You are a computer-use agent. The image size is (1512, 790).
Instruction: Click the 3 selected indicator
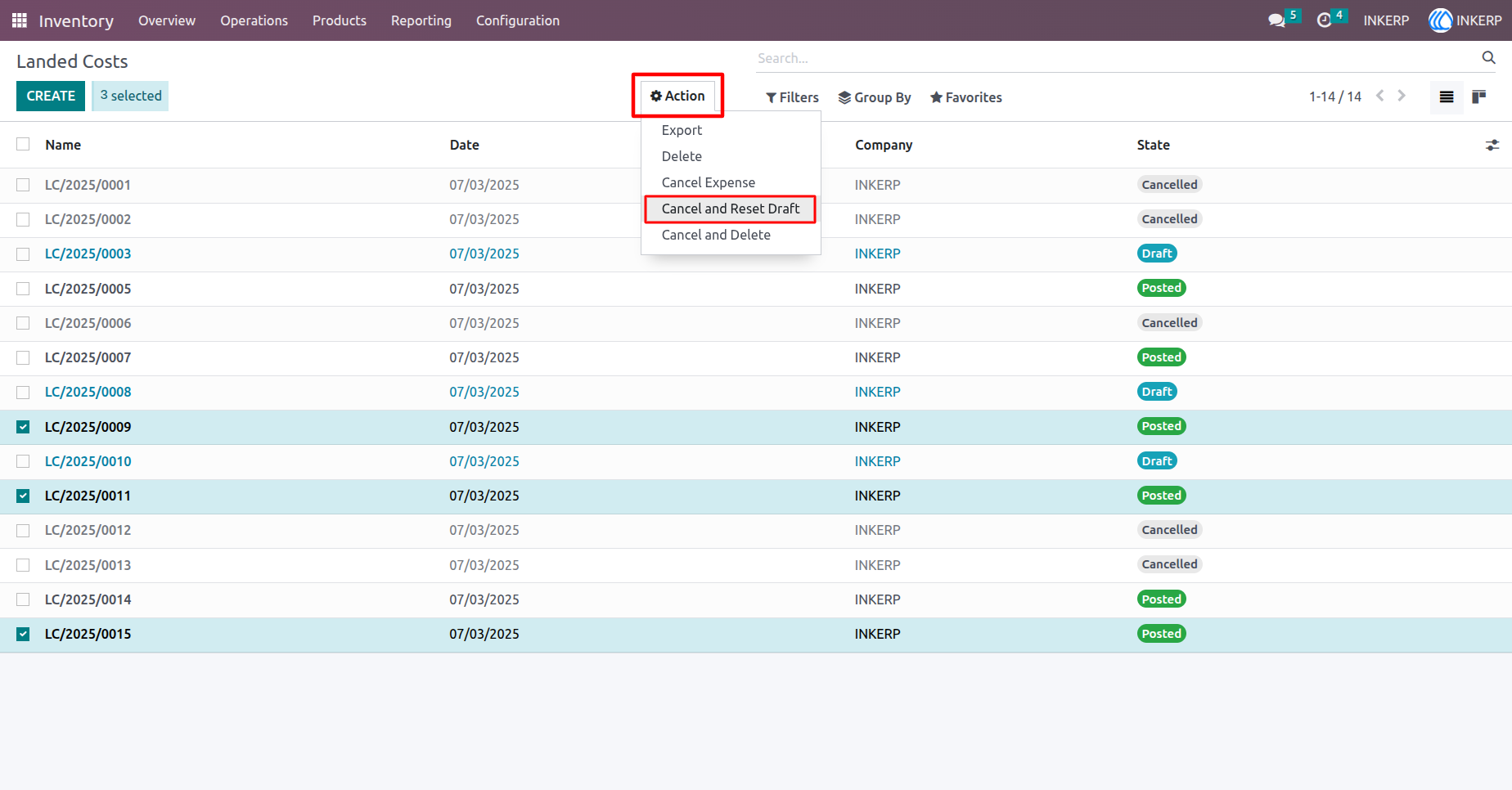click(x=130, y=96)
